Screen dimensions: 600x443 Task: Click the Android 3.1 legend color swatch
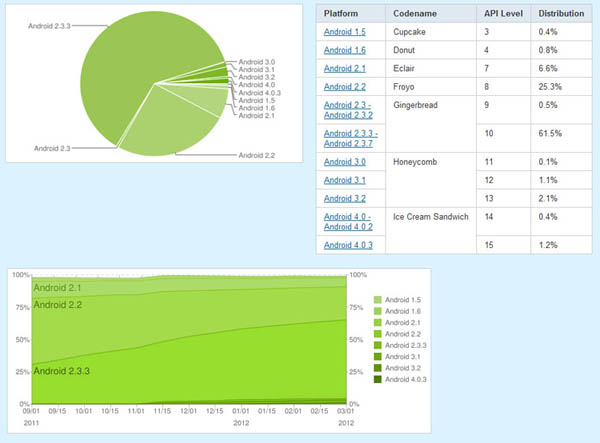pyautogui.click(x=376, y=357)
